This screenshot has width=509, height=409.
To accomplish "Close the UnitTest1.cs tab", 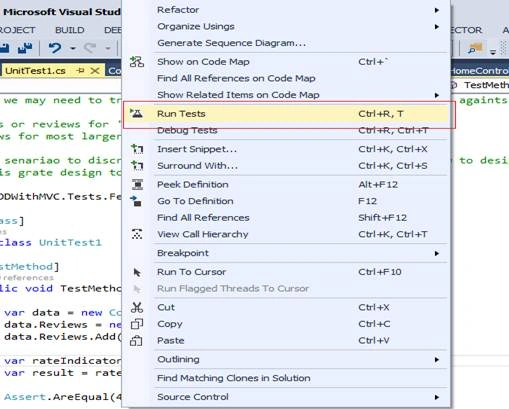I will coord(95,71).
